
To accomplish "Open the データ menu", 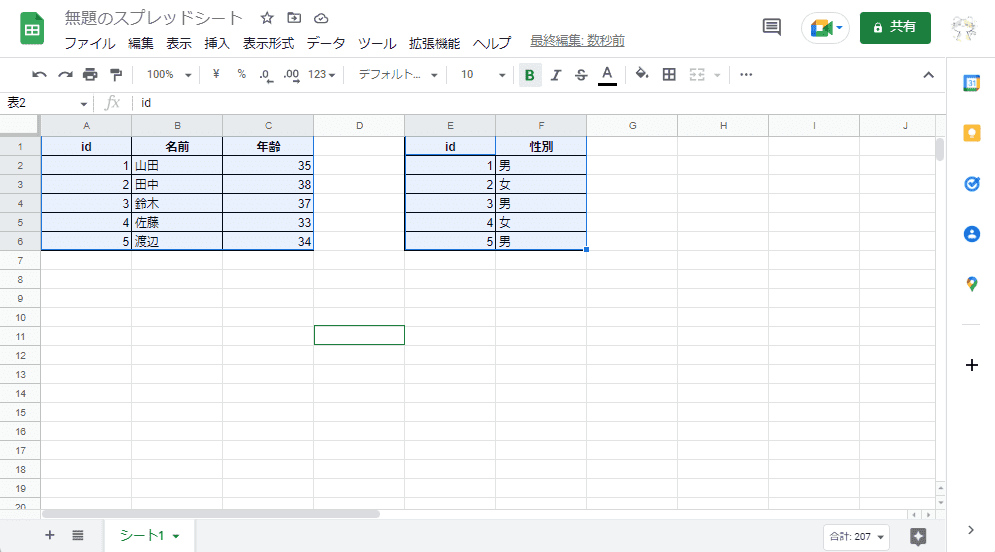I will (325, 43).
